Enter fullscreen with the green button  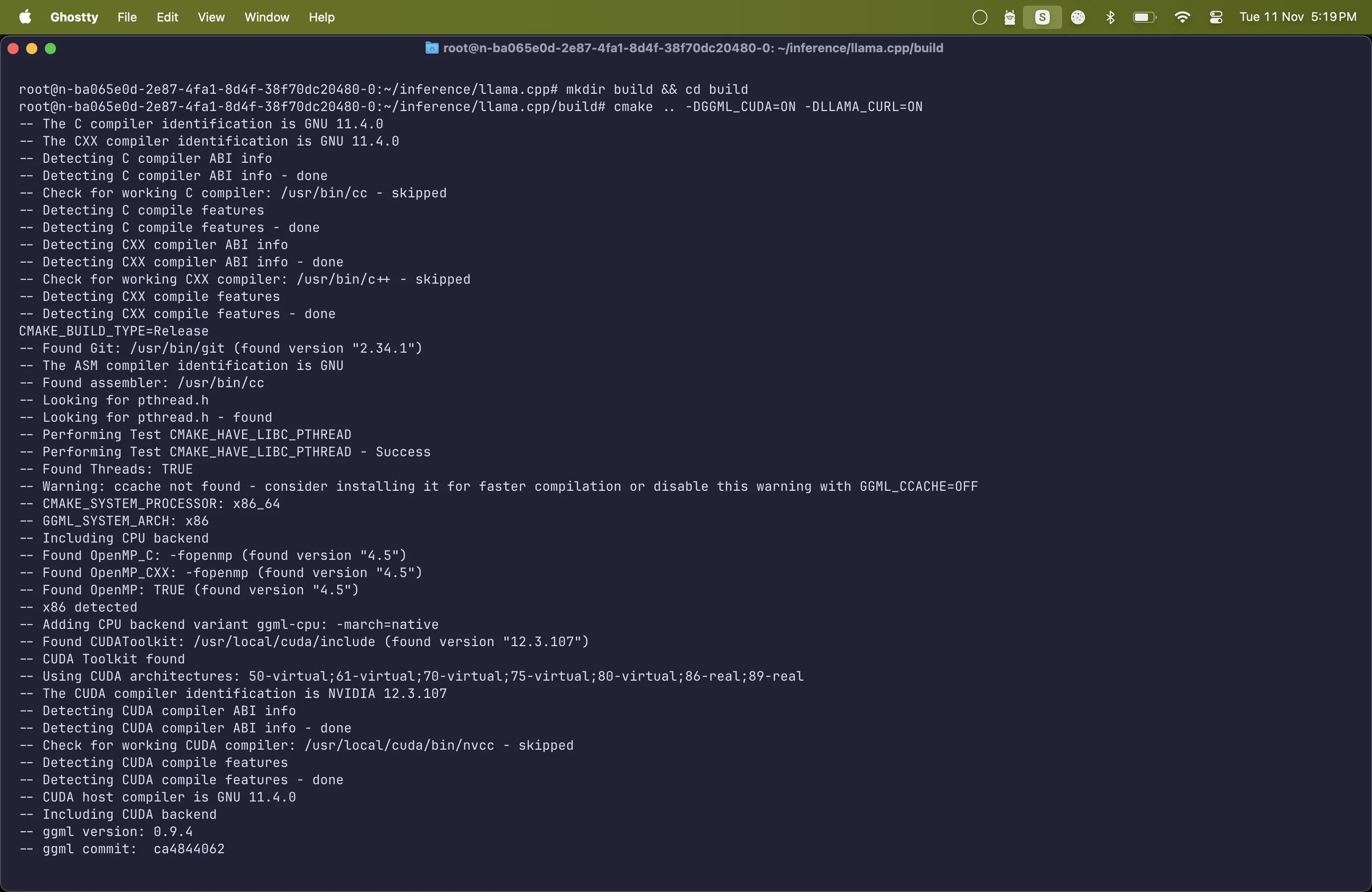[51, 49]
